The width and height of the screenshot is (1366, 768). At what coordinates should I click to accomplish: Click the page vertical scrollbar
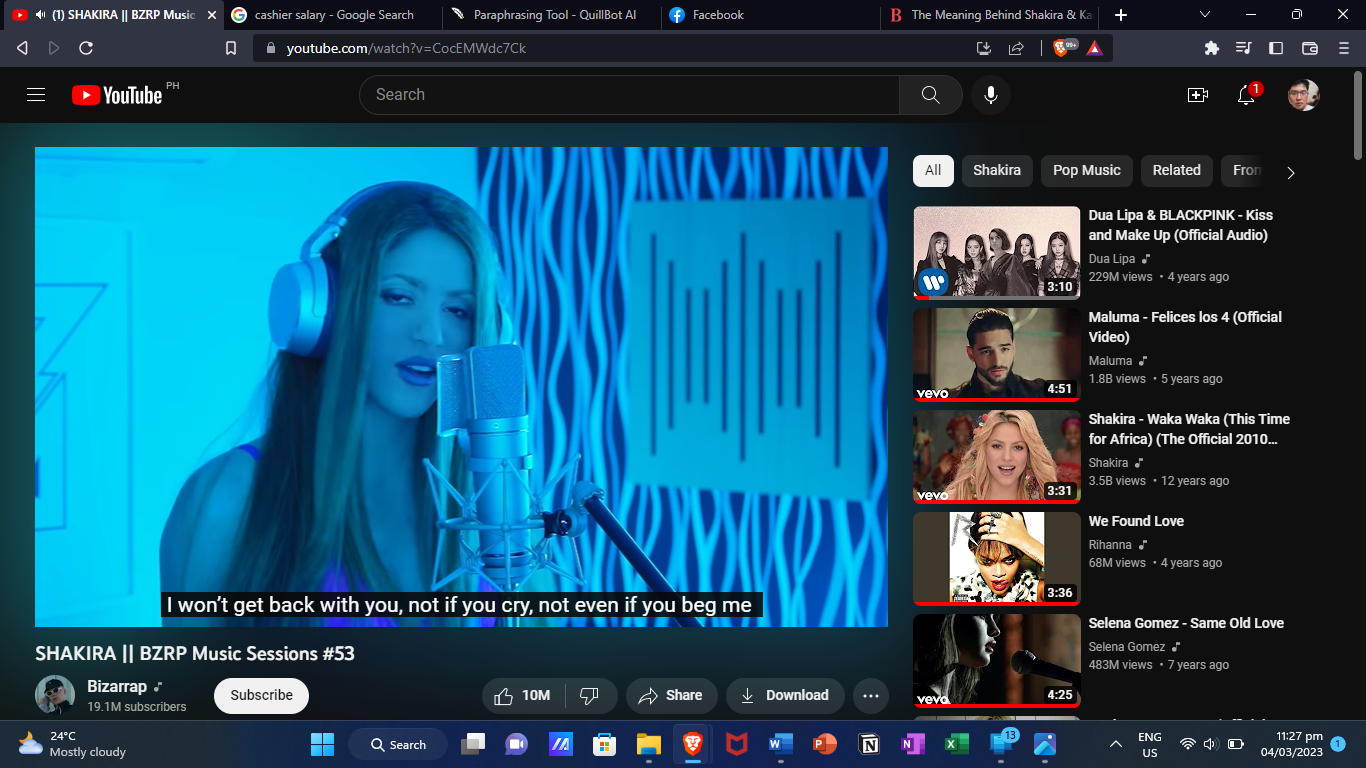tap(1358, 115)
